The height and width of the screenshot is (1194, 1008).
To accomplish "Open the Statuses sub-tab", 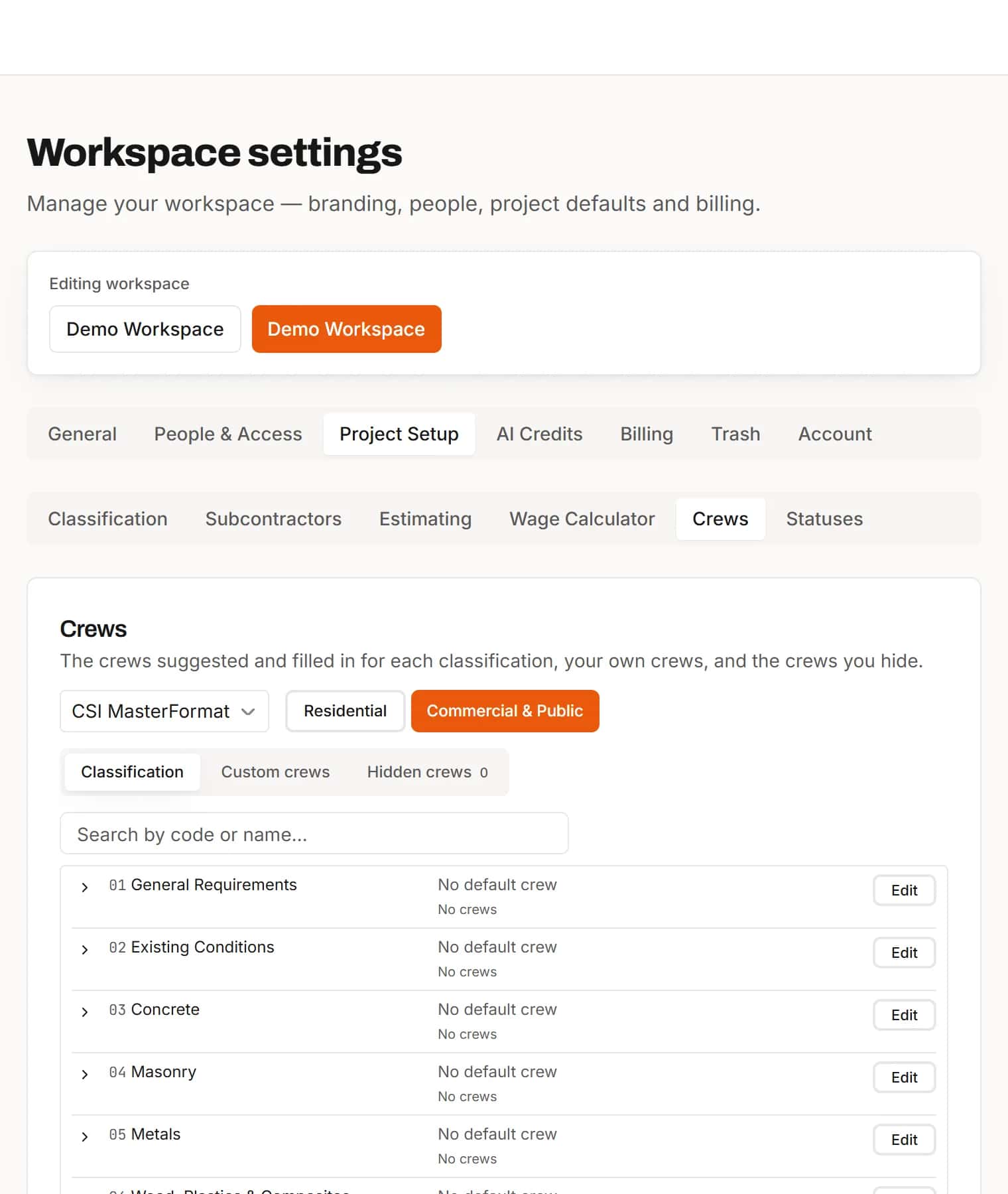I will [824, 519].
